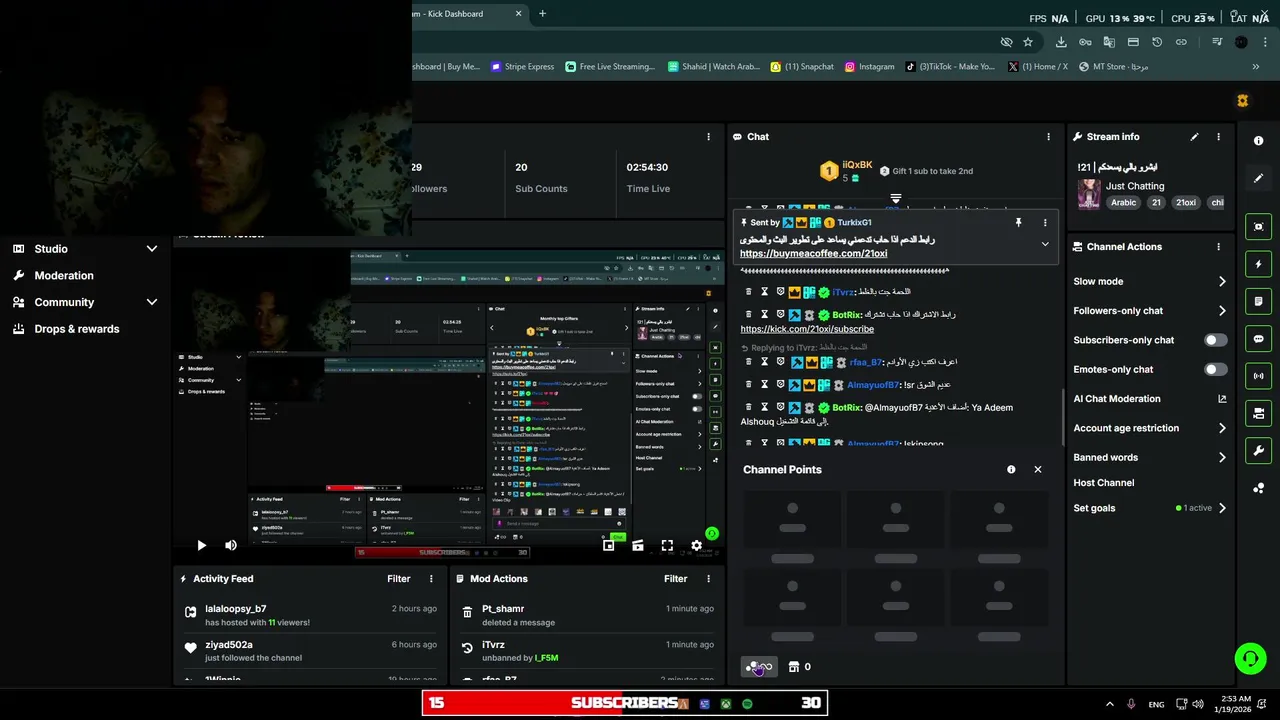The image size is (1280, 720).
Task: Open preview player settings gear
Action: pyautogui.click(x=696, y=546)
